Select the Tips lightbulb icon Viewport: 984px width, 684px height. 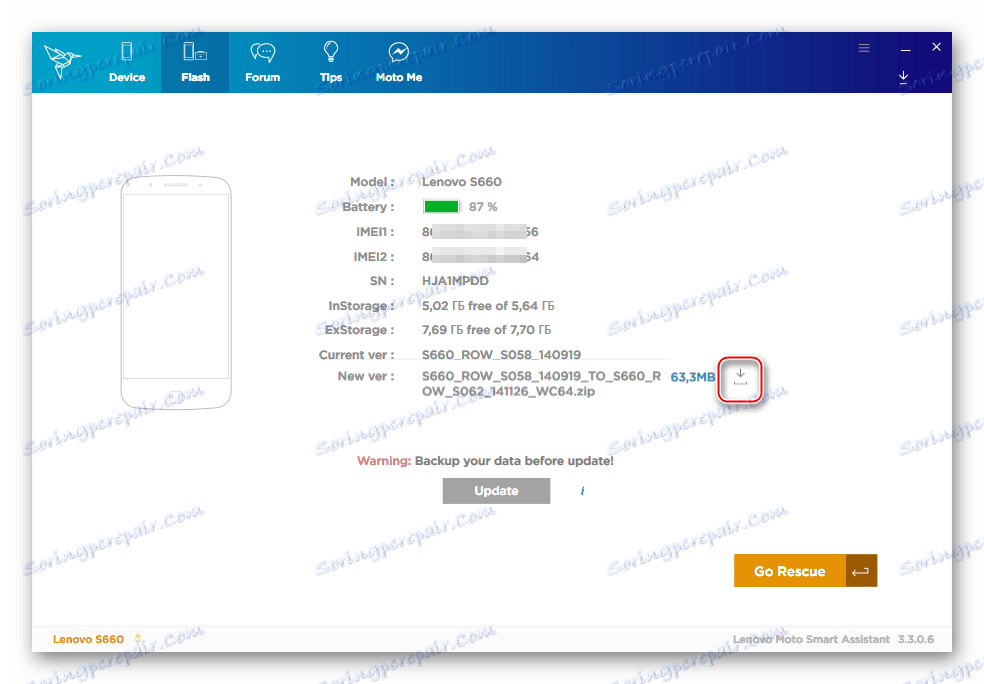click(331, 50)
